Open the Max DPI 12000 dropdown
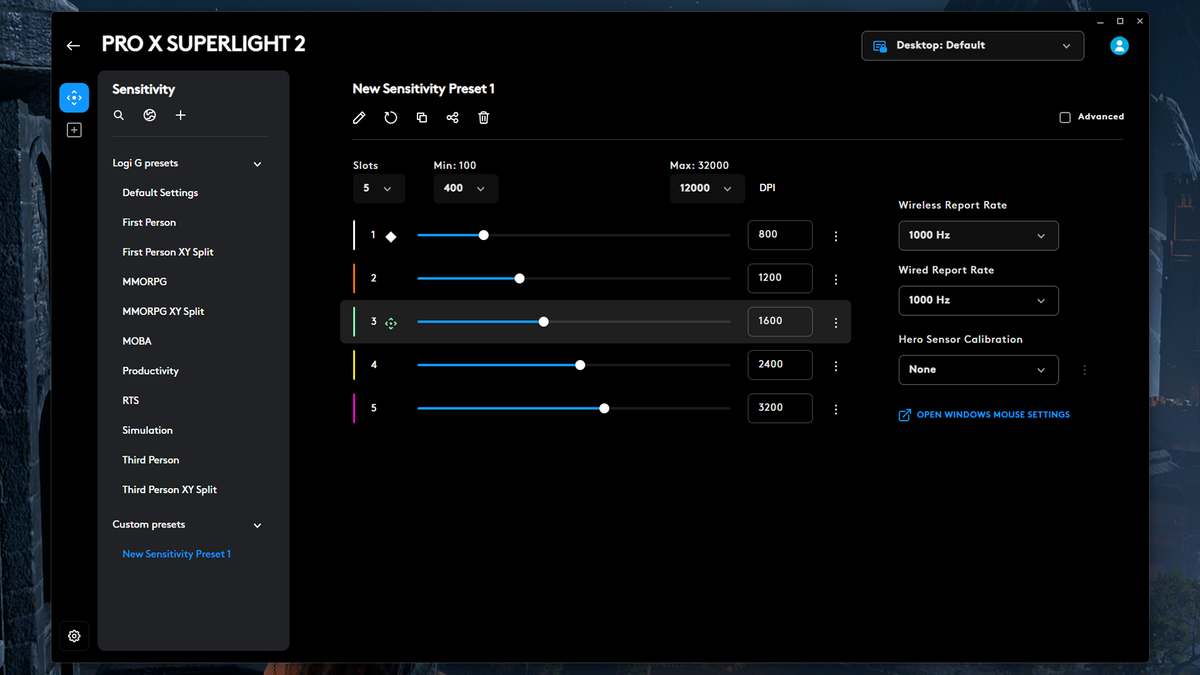Image resolution: width=1200 pixels, height=675 pixels. click(707, 188)
